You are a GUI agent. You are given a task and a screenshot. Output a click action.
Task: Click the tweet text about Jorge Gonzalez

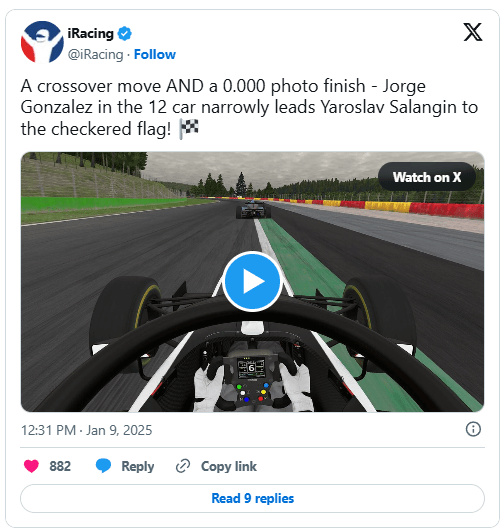[249, 108]
